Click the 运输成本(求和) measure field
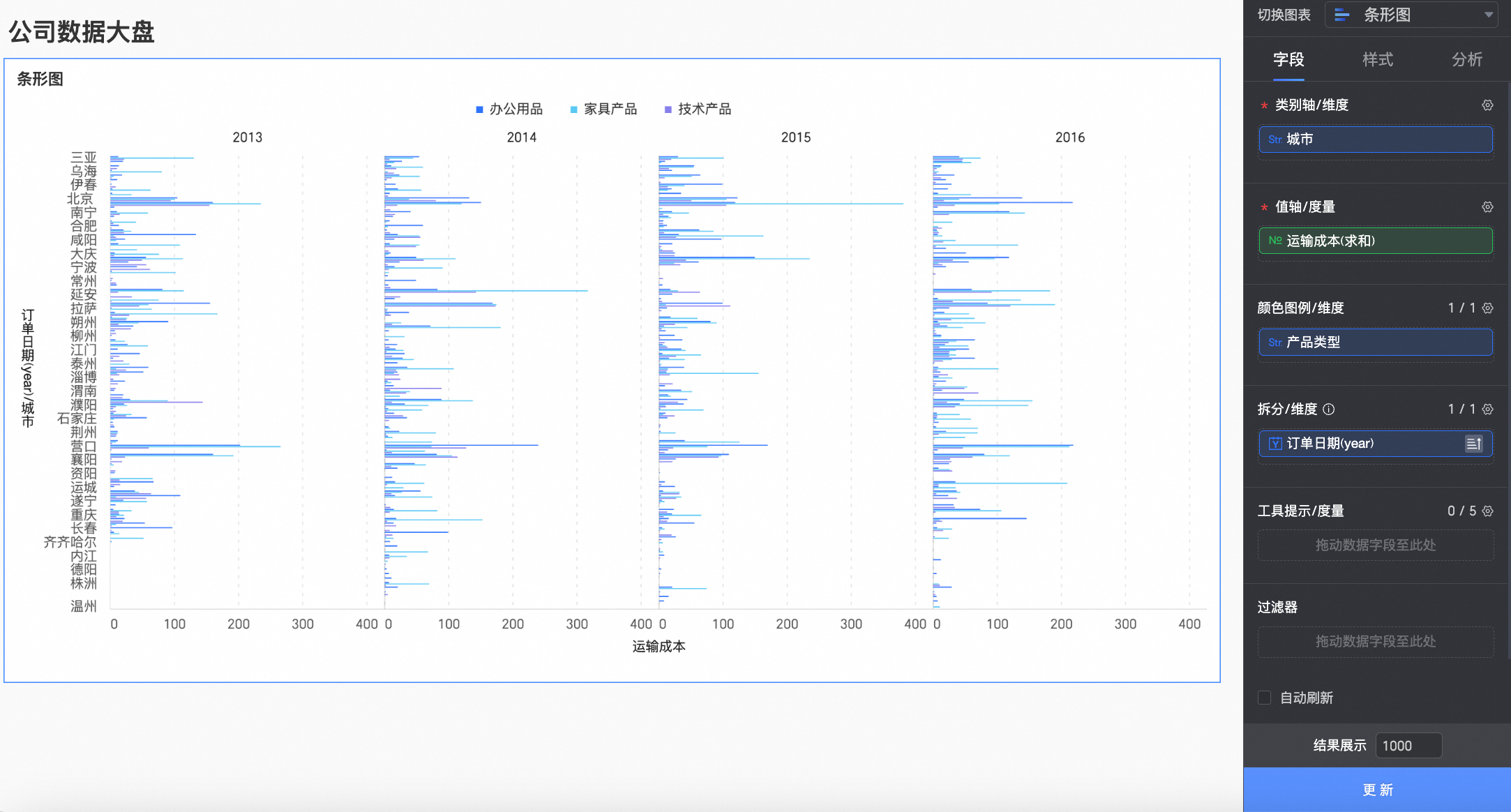Viewport: 1511px width, 812px height. (1375, 241)
